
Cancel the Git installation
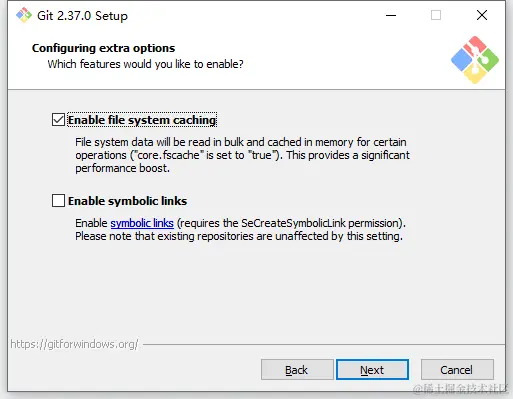457,370
